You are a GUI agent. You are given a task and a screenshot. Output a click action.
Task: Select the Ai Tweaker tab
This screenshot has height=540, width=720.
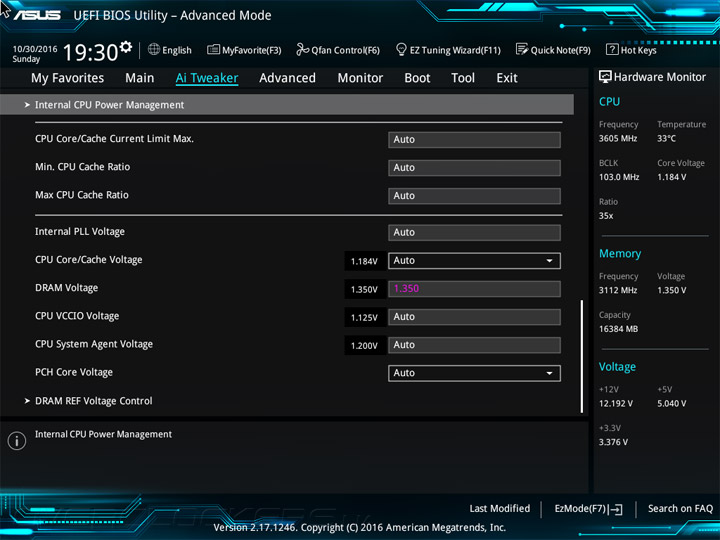[207, 78]
